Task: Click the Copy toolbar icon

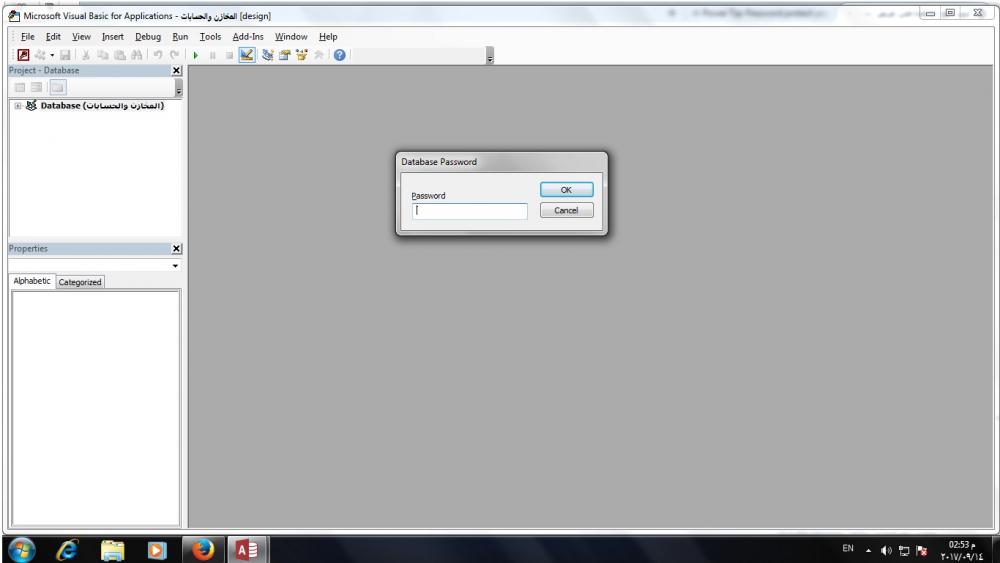Action: pyautogui.click(x=103, y=55)
